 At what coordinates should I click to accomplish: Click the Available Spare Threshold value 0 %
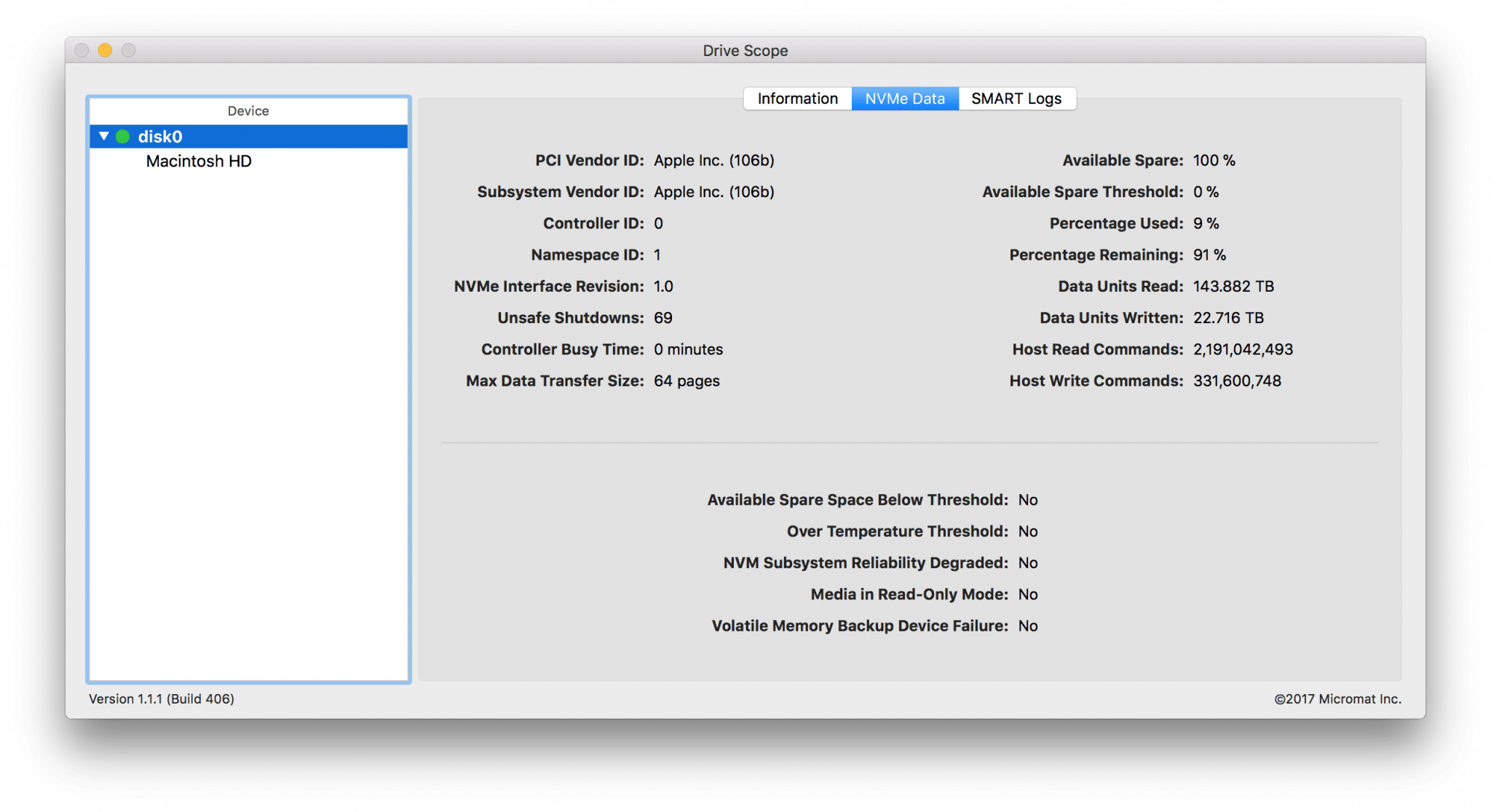(x=1206, y=191)
